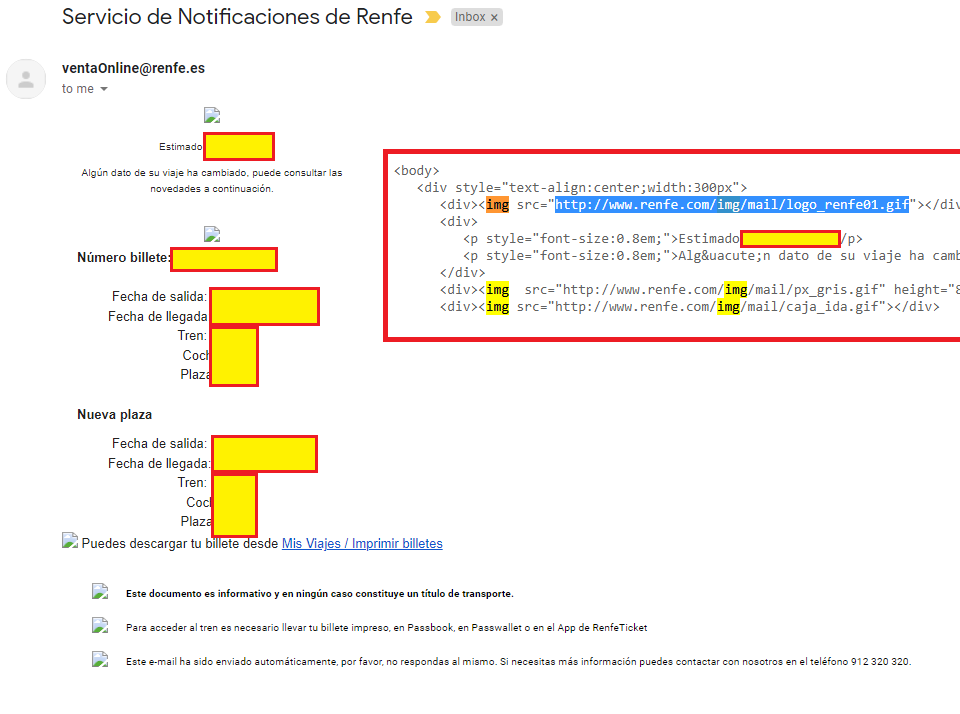Click the broken logo image above Estimado
The width and height of the screenshot is (960, 714).
point(212,115)
